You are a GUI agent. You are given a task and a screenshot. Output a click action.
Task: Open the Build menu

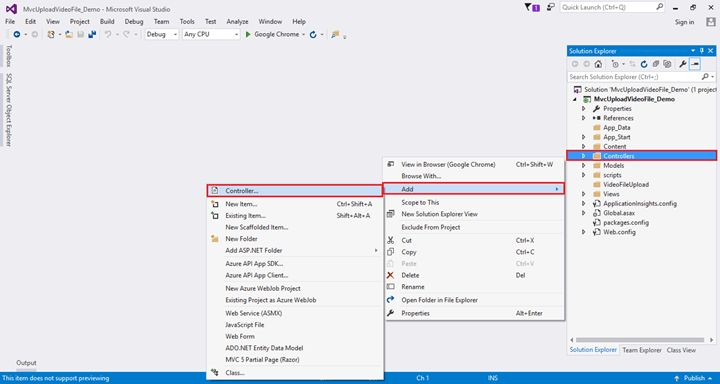(107, 22)
